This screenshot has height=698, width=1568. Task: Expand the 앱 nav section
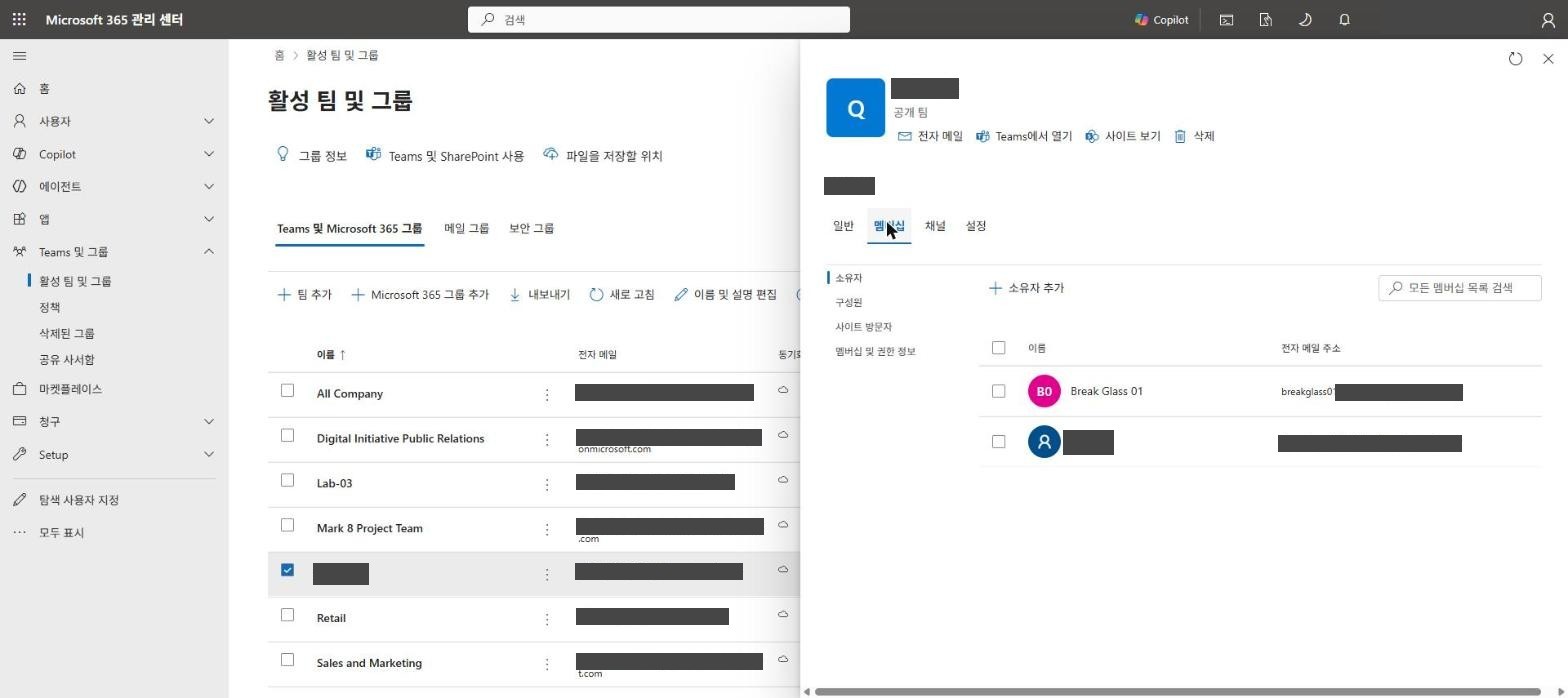click(209, 219)
